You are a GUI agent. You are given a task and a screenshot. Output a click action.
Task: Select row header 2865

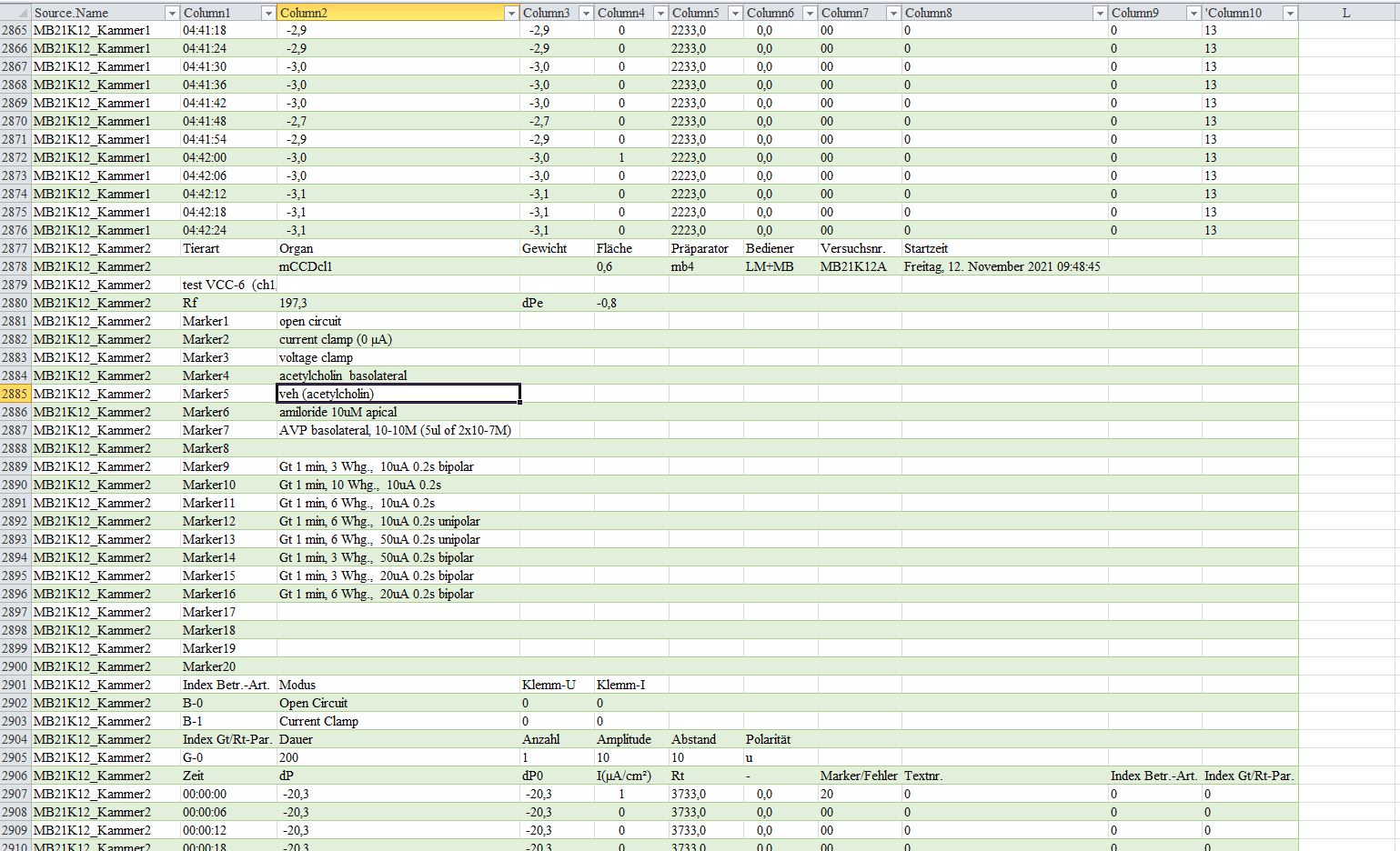coord(15,30)
